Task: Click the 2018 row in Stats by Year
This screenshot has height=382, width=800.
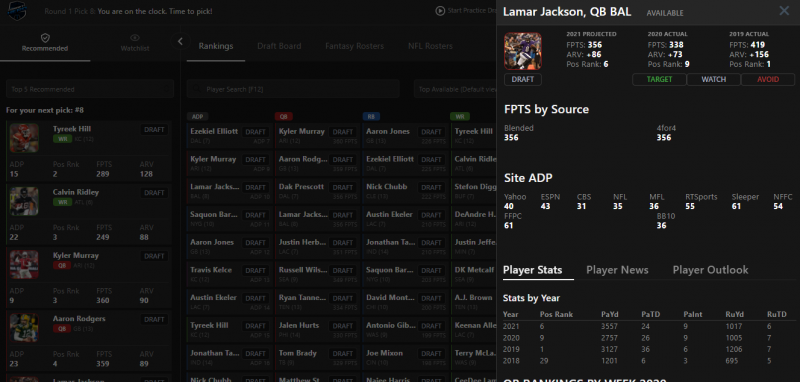Action: pyautogui.click(x=648, y=361)
